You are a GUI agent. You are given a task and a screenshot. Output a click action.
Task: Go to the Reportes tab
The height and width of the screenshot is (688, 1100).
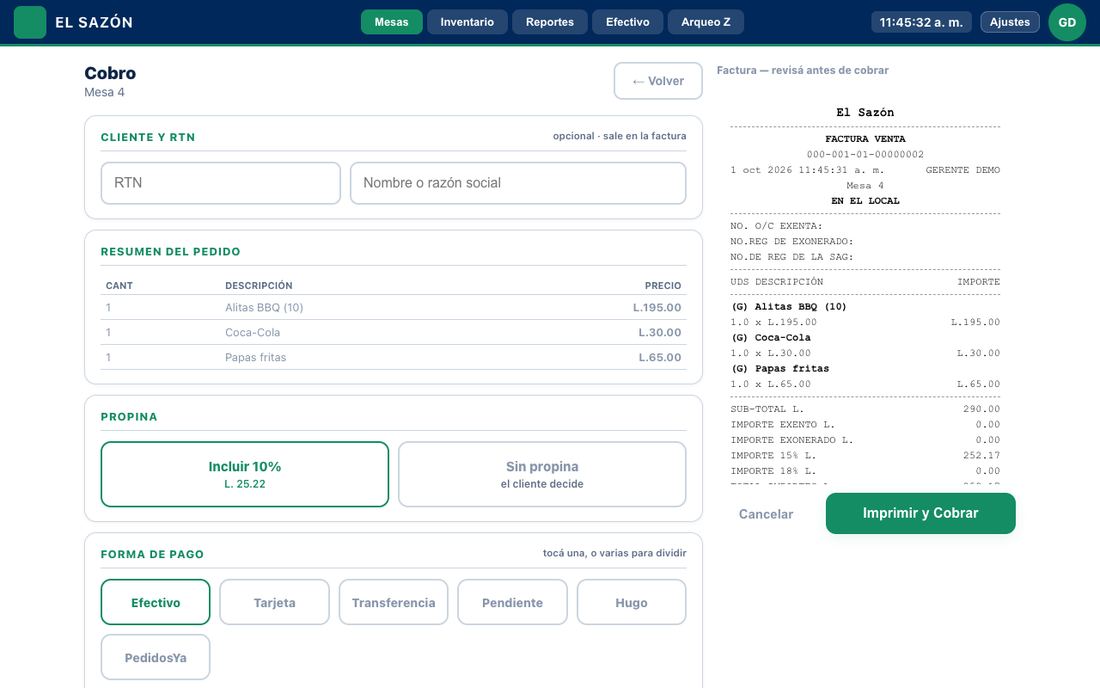[x=550, y=22]
